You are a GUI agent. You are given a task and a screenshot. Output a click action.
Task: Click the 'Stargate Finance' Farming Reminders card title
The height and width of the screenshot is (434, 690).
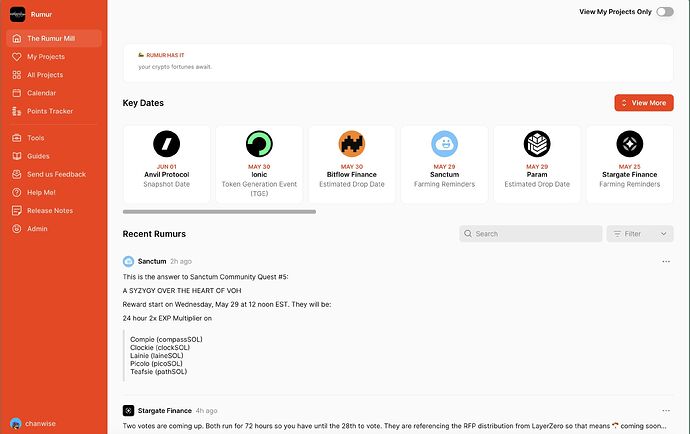pos(630,174)
